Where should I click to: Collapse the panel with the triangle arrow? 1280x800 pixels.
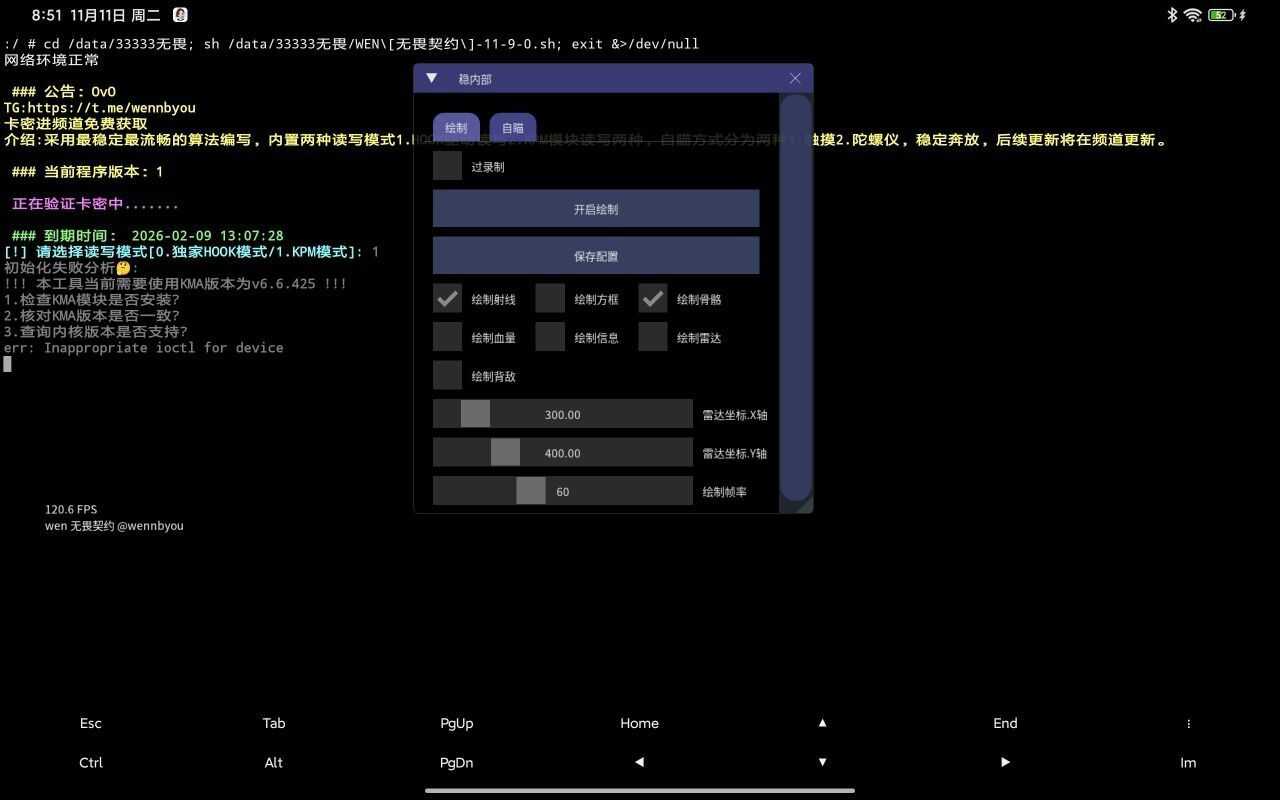tap(432, 78)
